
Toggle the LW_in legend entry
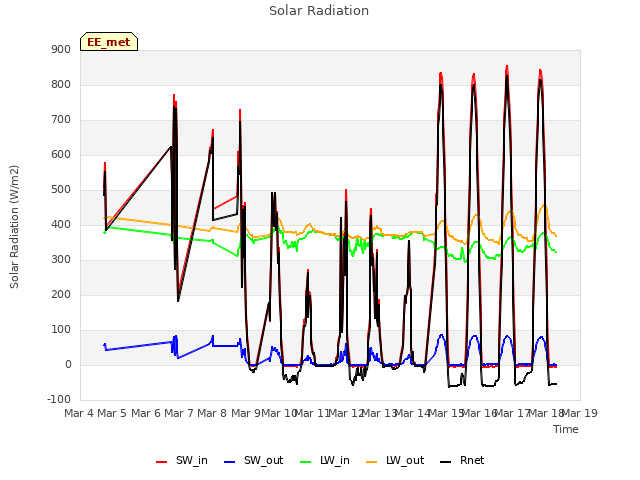click(325, 461)
